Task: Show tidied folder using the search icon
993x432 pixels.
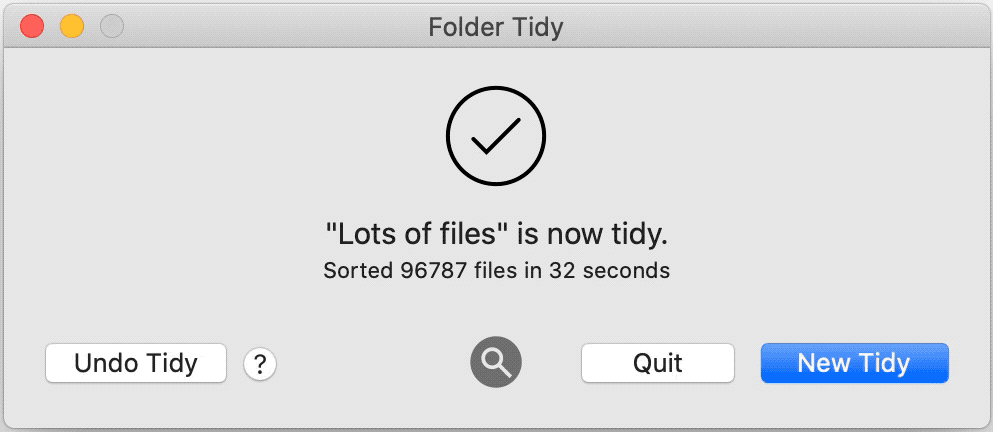Action: [496, 362]
